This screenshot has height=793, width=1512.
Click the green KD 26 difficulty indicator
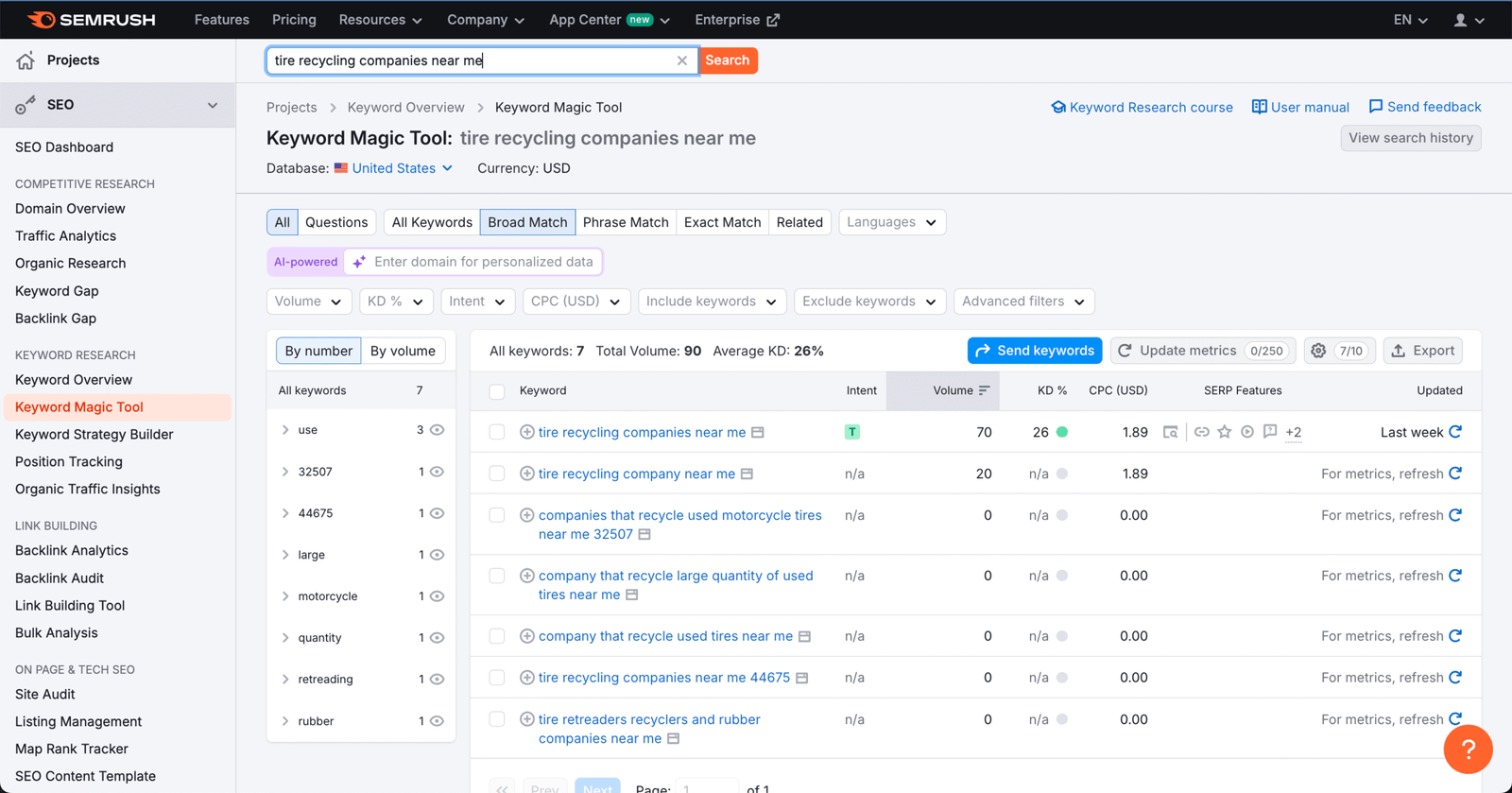1062,432
